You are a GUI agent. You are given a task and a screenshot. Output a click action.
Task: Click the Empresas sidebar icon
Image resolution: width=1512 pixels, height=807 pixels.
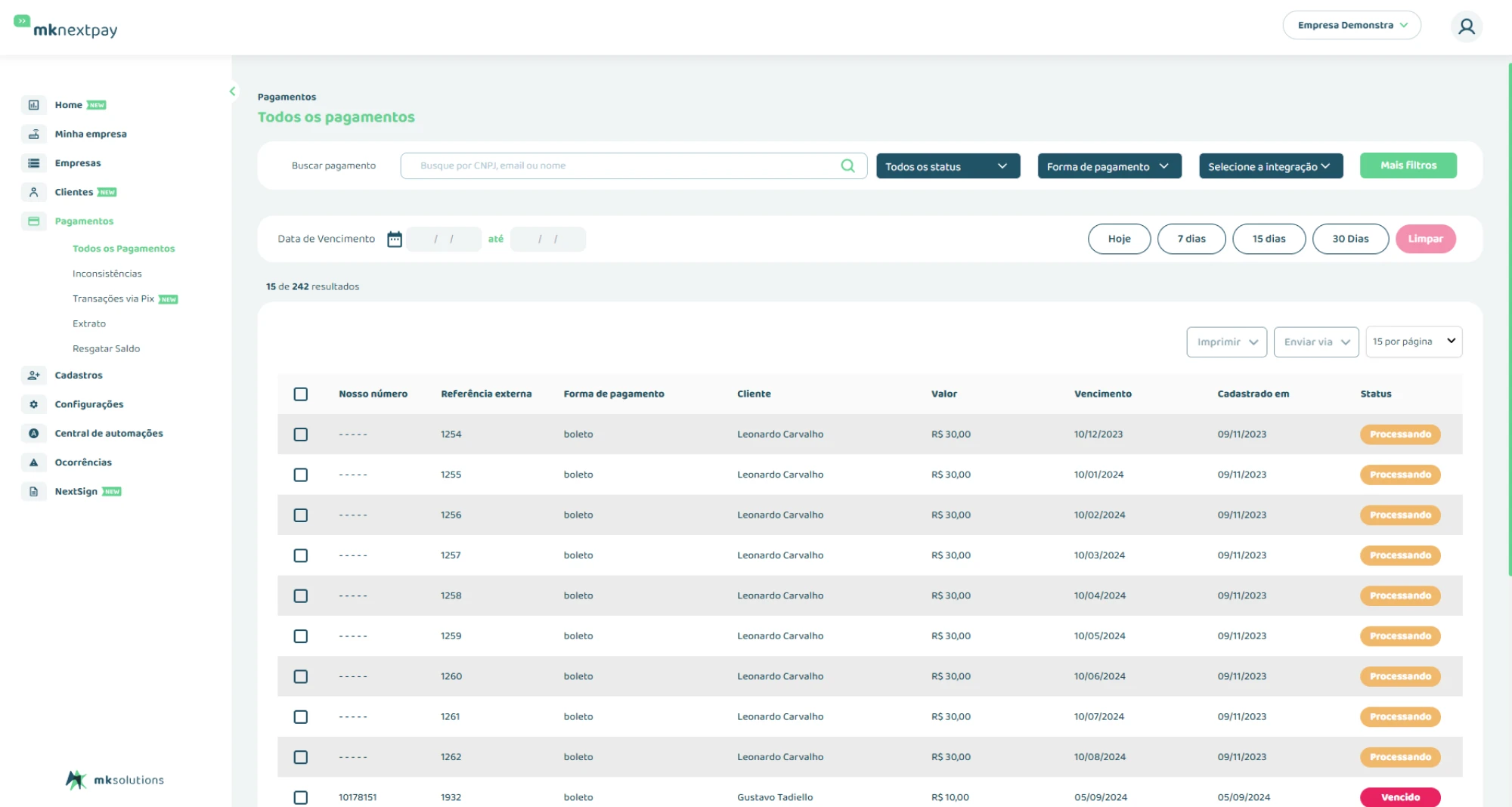pos(33,163)
